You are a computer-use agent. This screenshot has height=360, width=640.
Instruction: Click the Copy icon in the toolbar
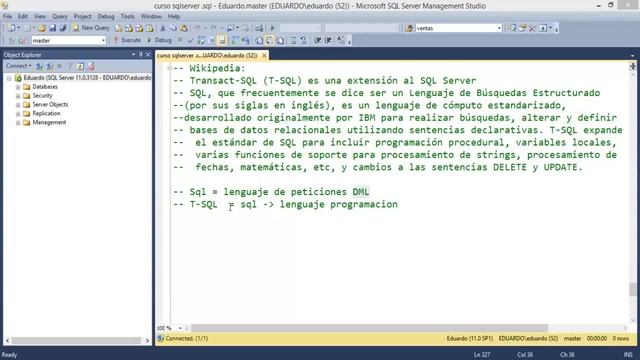pyautogui.click(x=173, y=28)
